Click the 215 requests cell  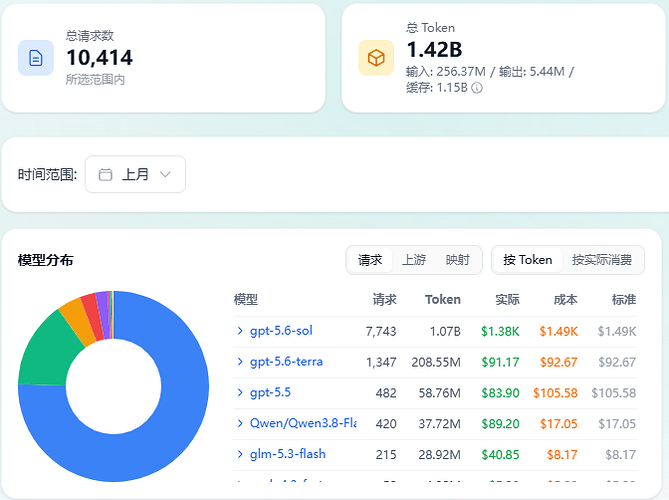386,454
